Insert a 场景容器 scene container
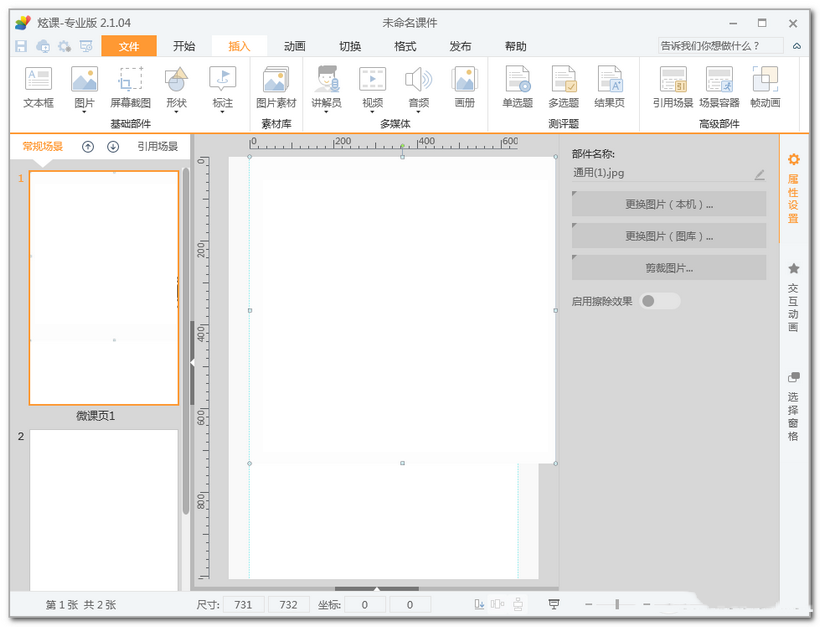Viewport: 820px width, 627px height. click(719, 88)
